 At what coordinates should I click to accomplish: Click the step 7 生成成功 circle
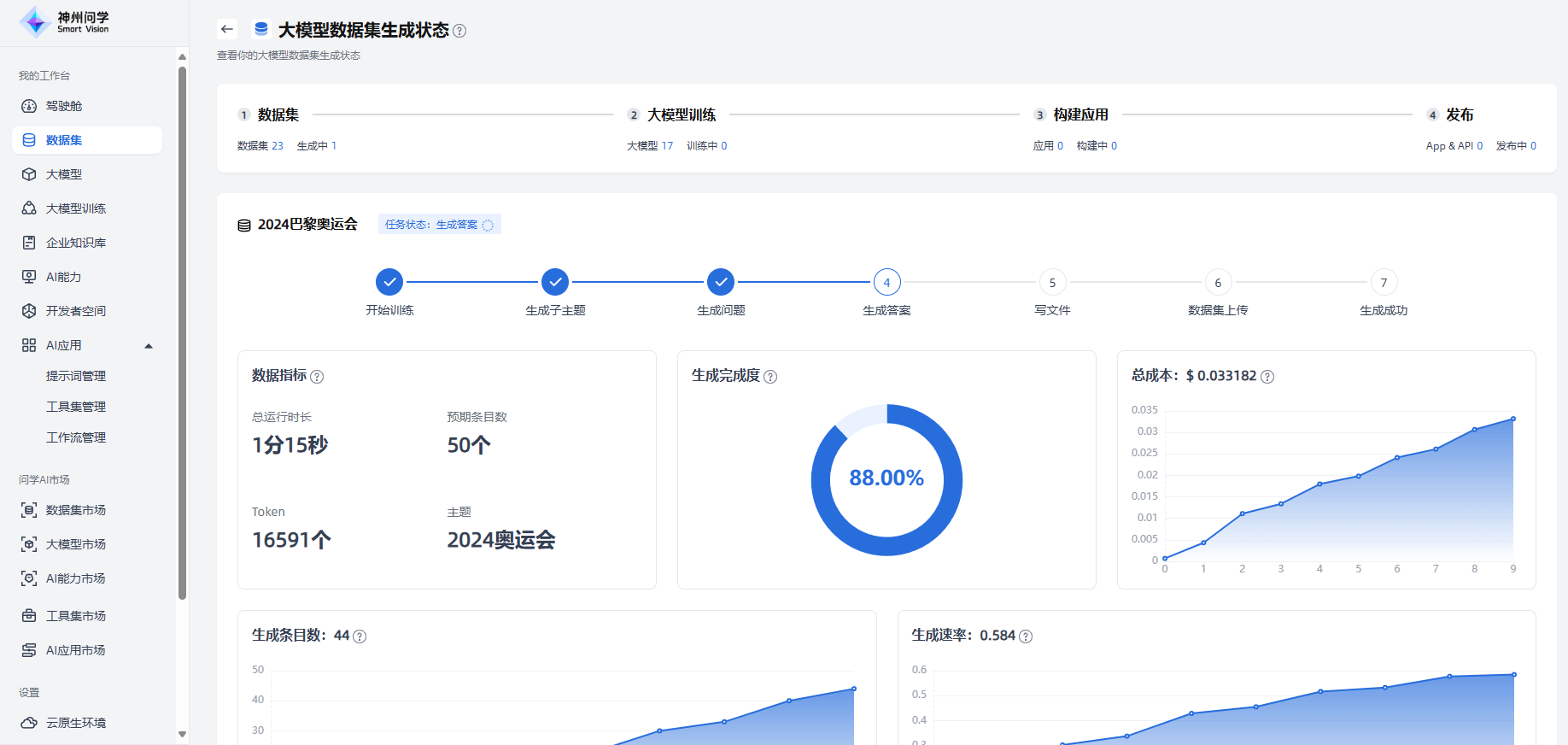(x=1384, y=282)
